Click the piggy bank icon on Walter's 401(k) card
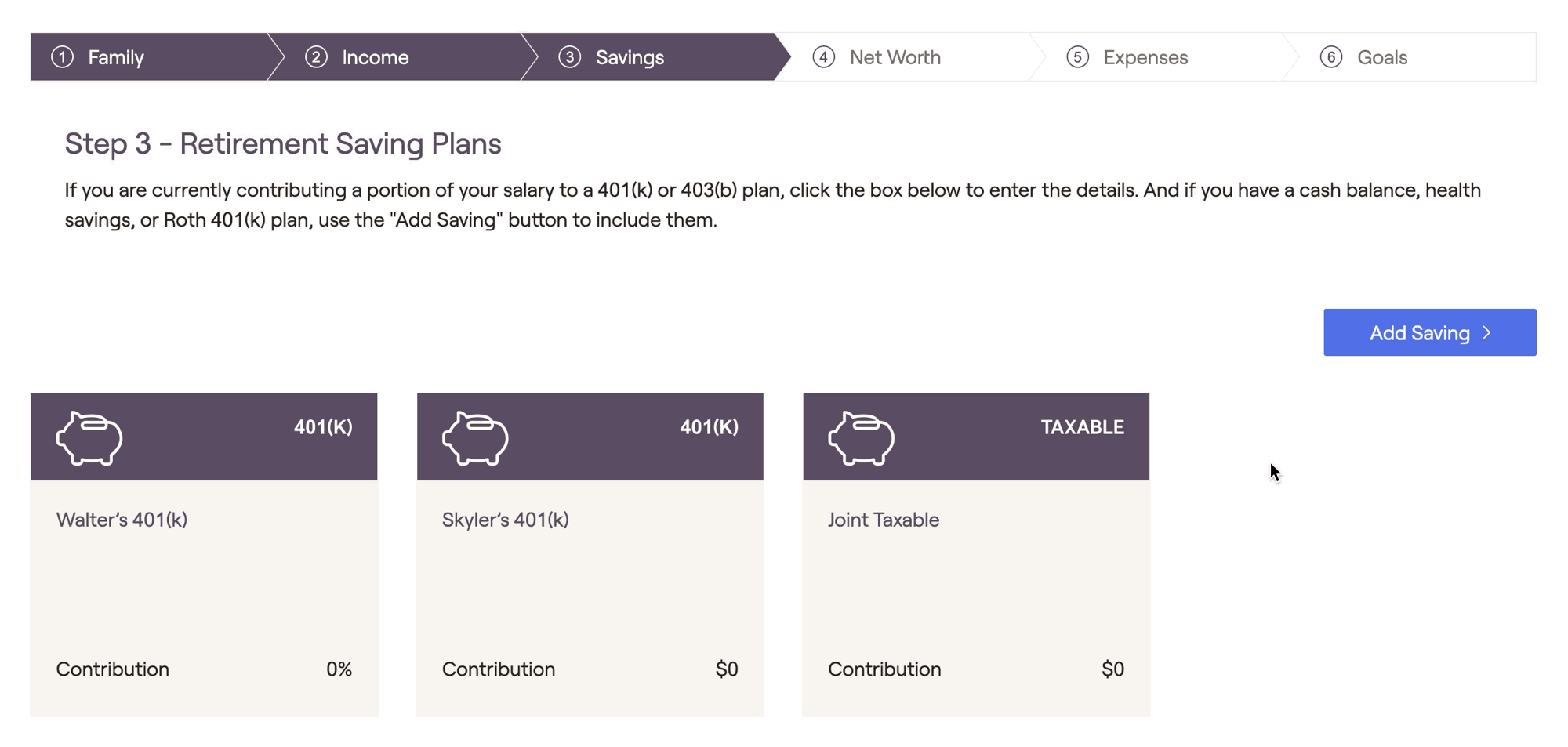1568x747 pixels. point(89,437)
